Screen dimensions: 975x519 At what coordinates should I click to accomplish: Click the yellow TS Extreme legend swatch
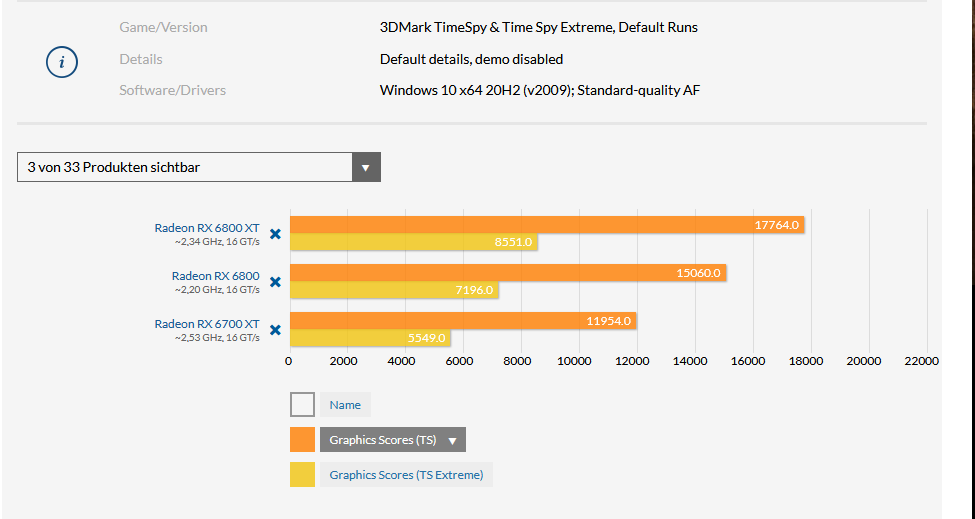coord(302,474)
